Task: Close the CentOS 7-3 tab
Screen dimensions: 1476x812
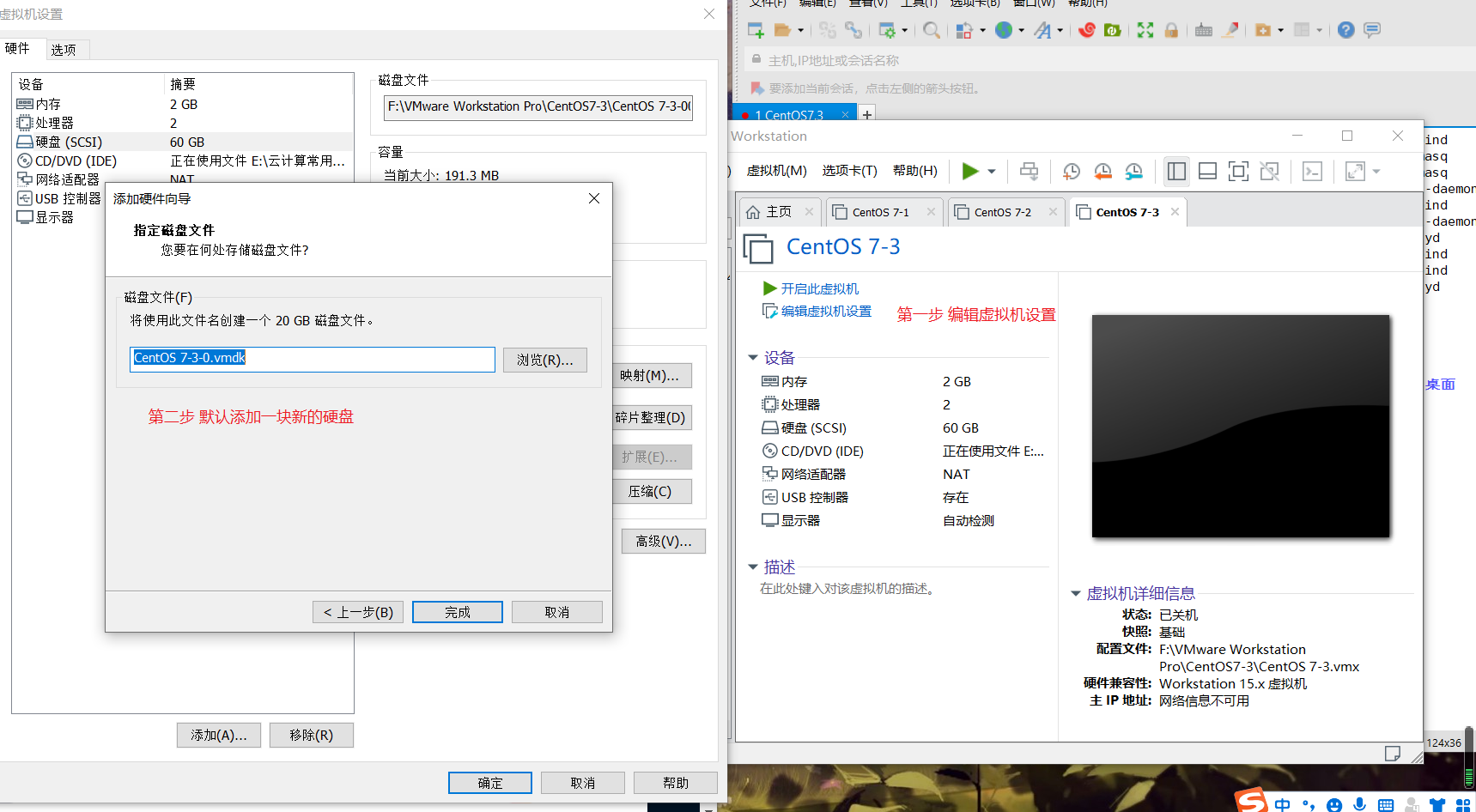Action: 1175,212
